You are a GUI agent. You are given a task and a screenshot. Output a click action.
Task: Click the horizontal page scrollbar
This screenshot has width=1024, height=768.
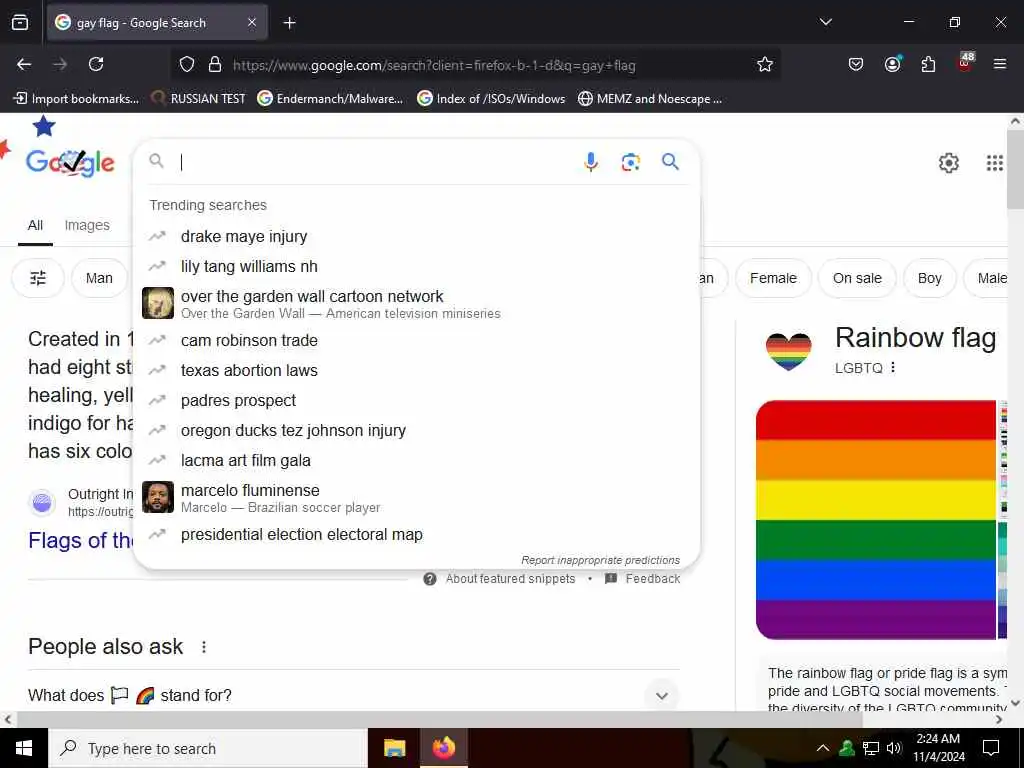click(439, 719)
